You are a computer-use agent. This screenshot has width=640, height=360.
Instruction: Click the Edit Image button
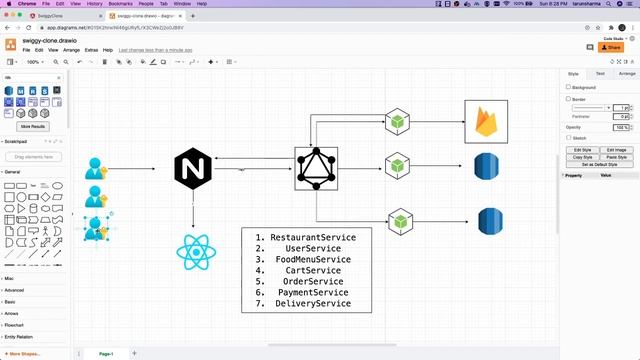[x=616, y=150]
